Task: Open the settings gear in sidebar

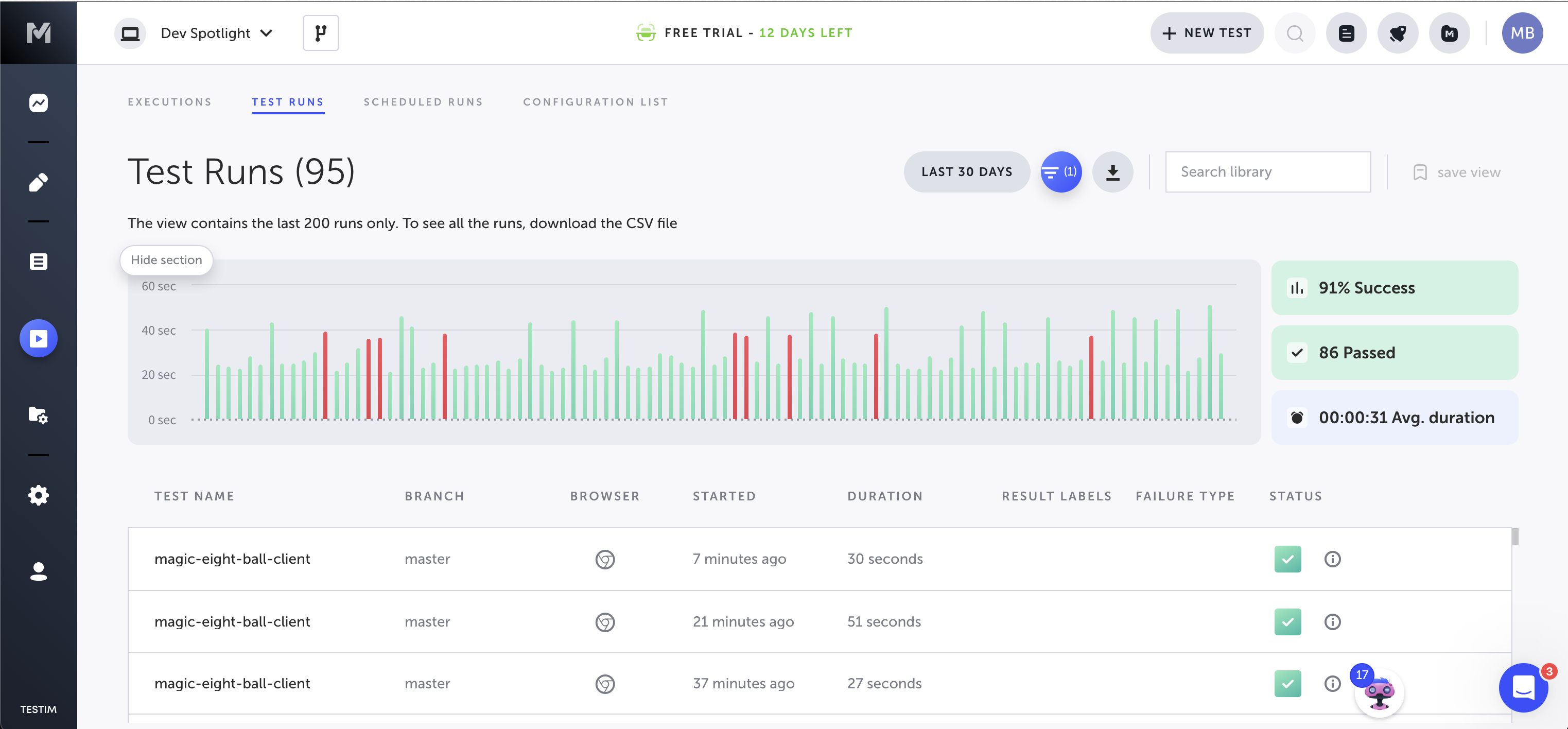Action: pos(38,495)
